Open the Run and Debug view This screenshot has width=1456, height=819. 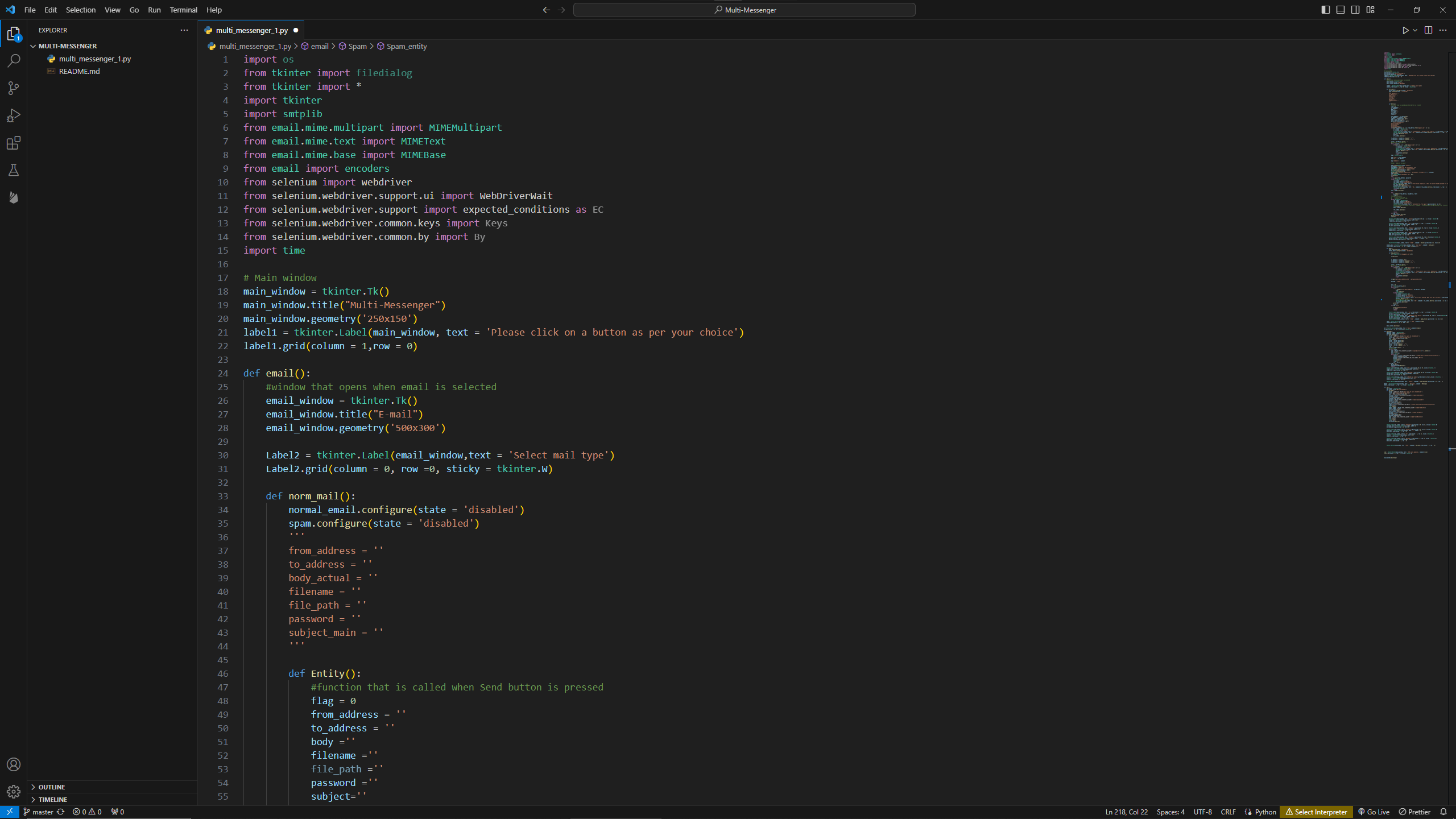14,115
